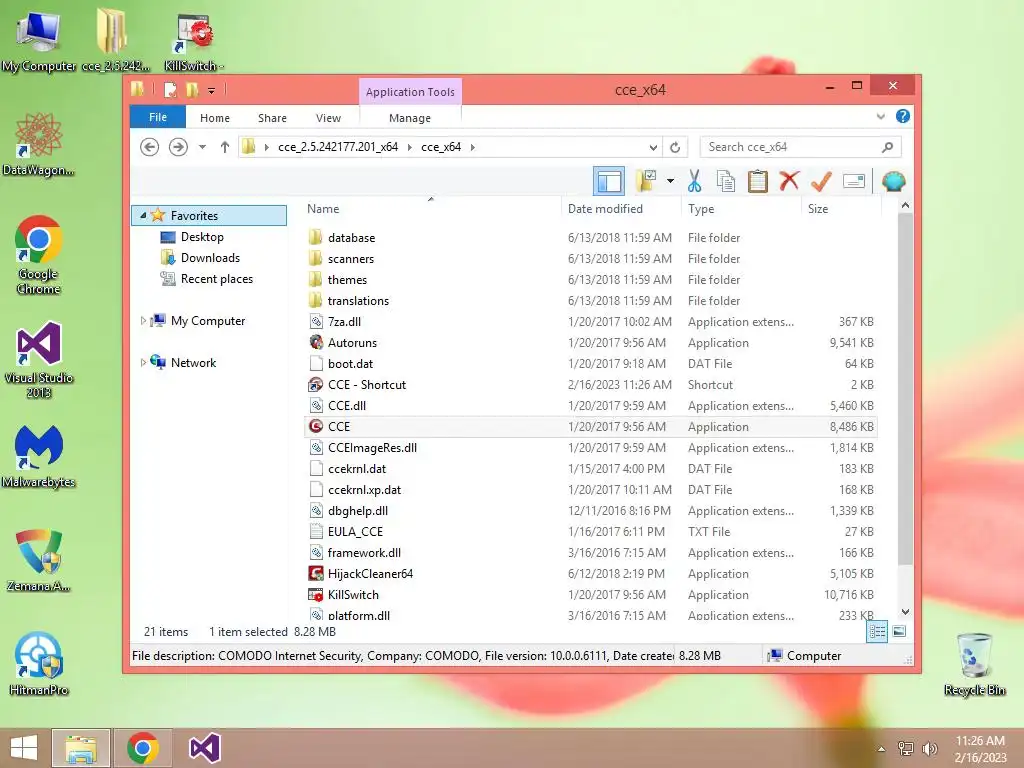This screenshot has height=768, width=1024.
Task: Click the rename card icon in toolbar
Action: click(x=854, y=181)
